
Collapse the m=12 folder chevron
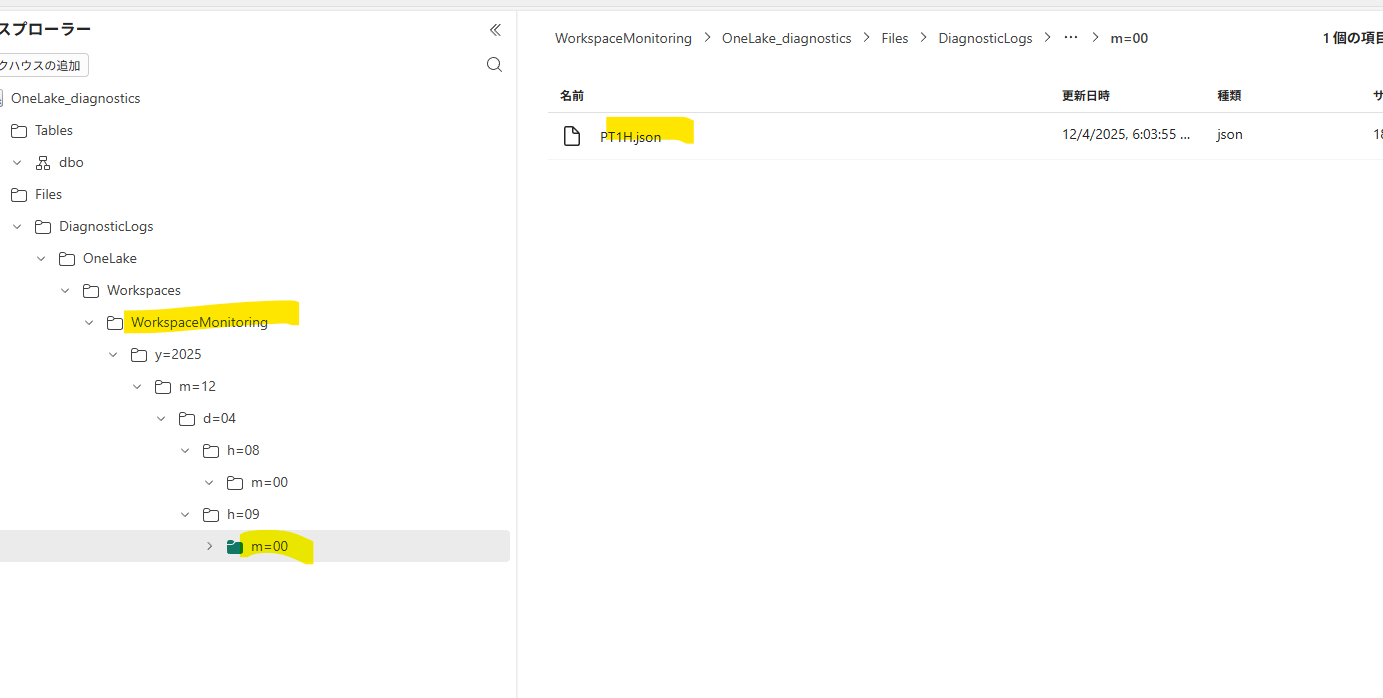137,386
